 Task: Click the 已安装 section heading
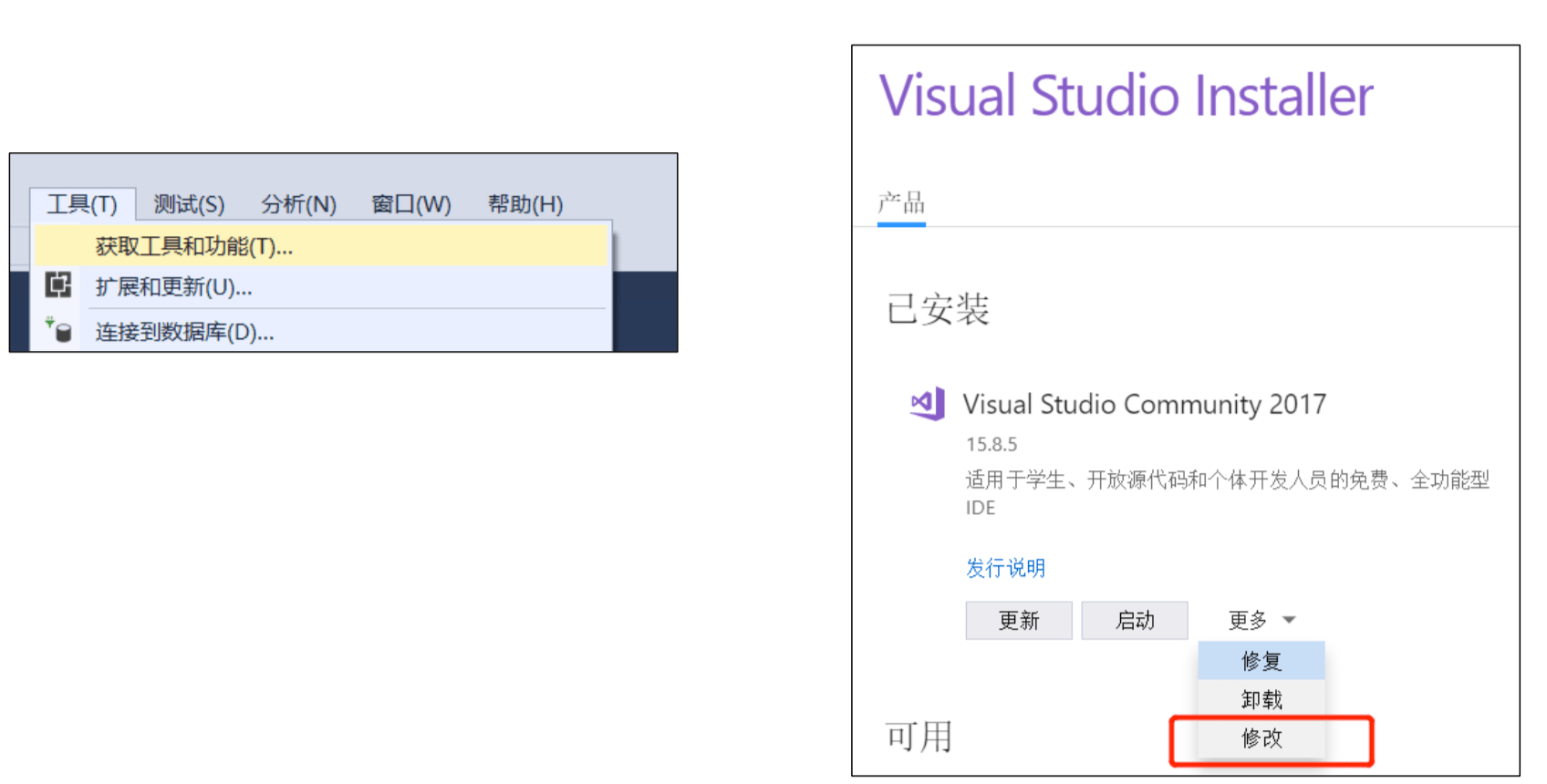point(938,309)
